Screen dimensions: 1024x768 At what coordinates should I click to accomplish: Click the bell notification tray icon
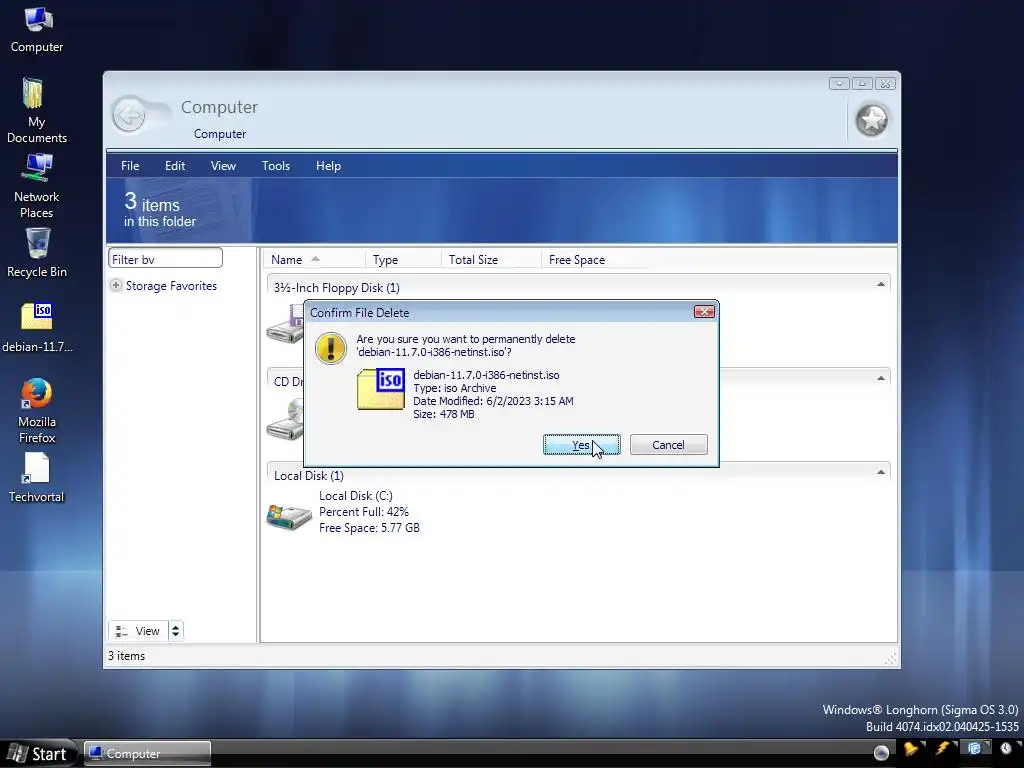click(x=911, y=749)
